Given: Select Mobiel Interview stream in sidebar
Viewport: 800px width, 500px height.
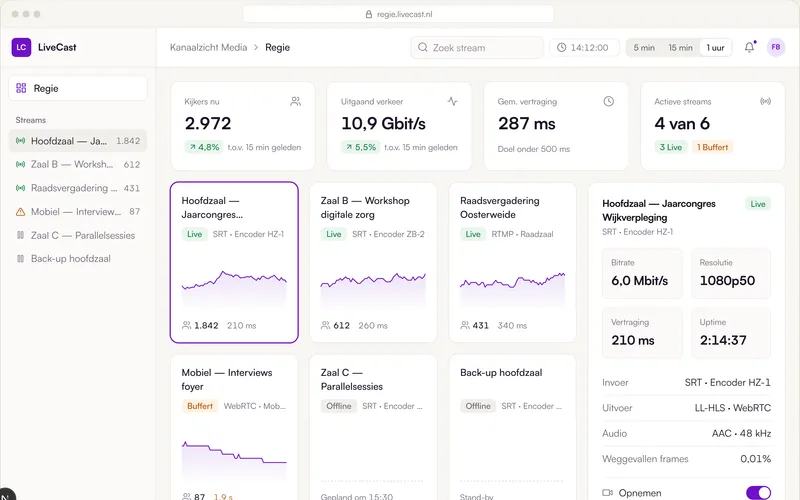Looking at the screenshot, I should point(78,212).
